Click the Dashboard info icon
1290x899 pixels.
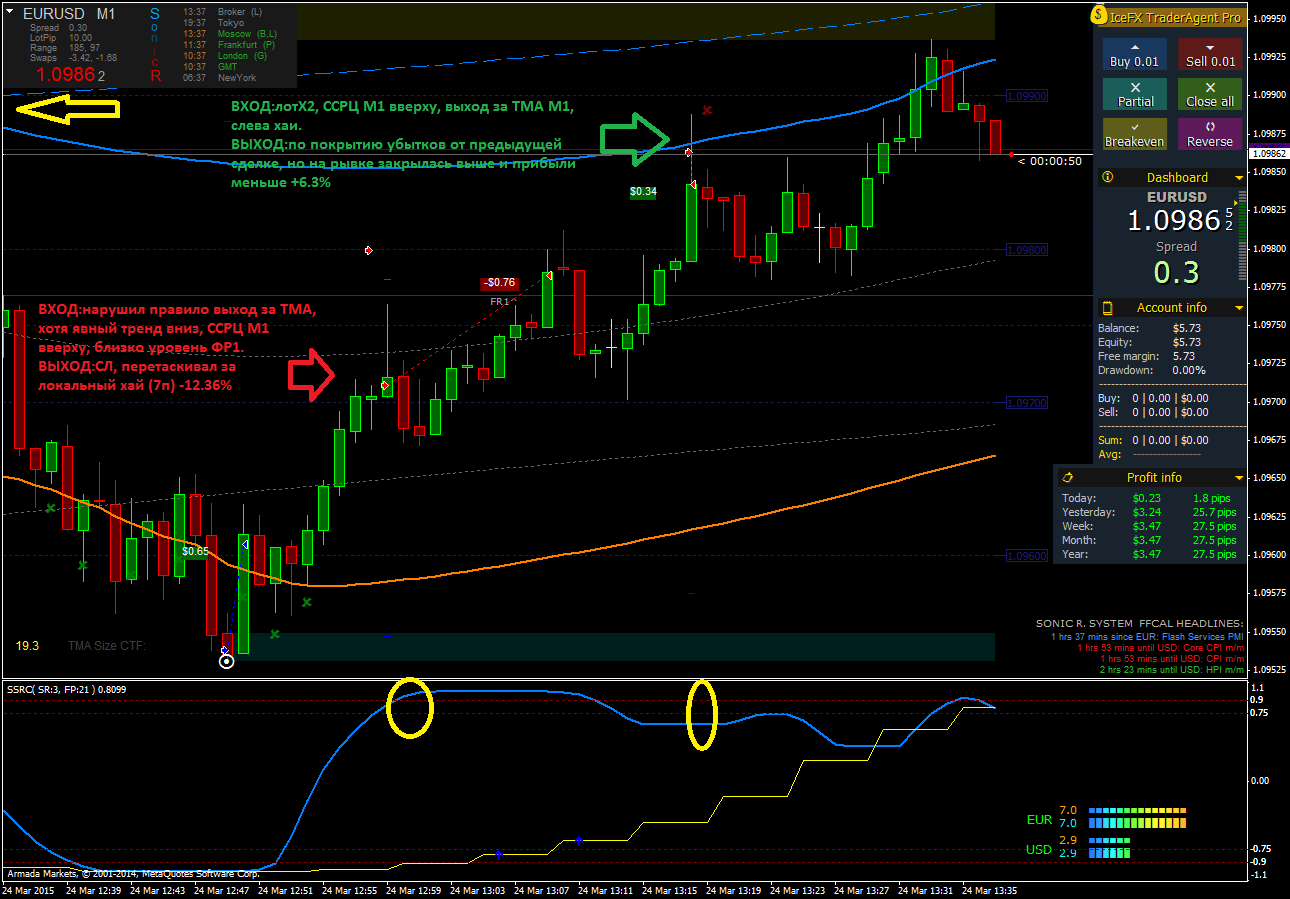click(1108, 177)
